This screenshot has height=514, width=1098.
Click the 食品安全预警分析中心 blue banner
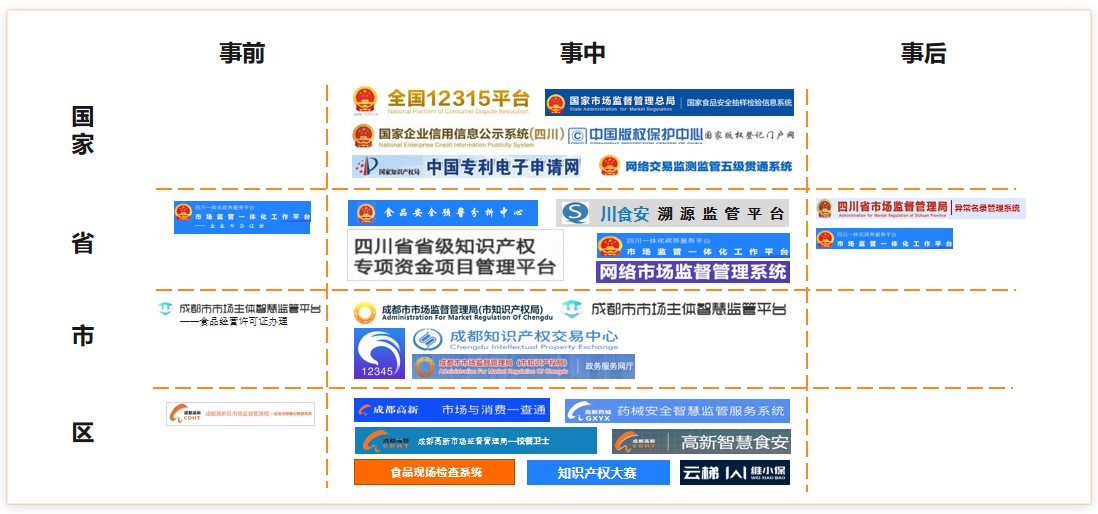442,213
